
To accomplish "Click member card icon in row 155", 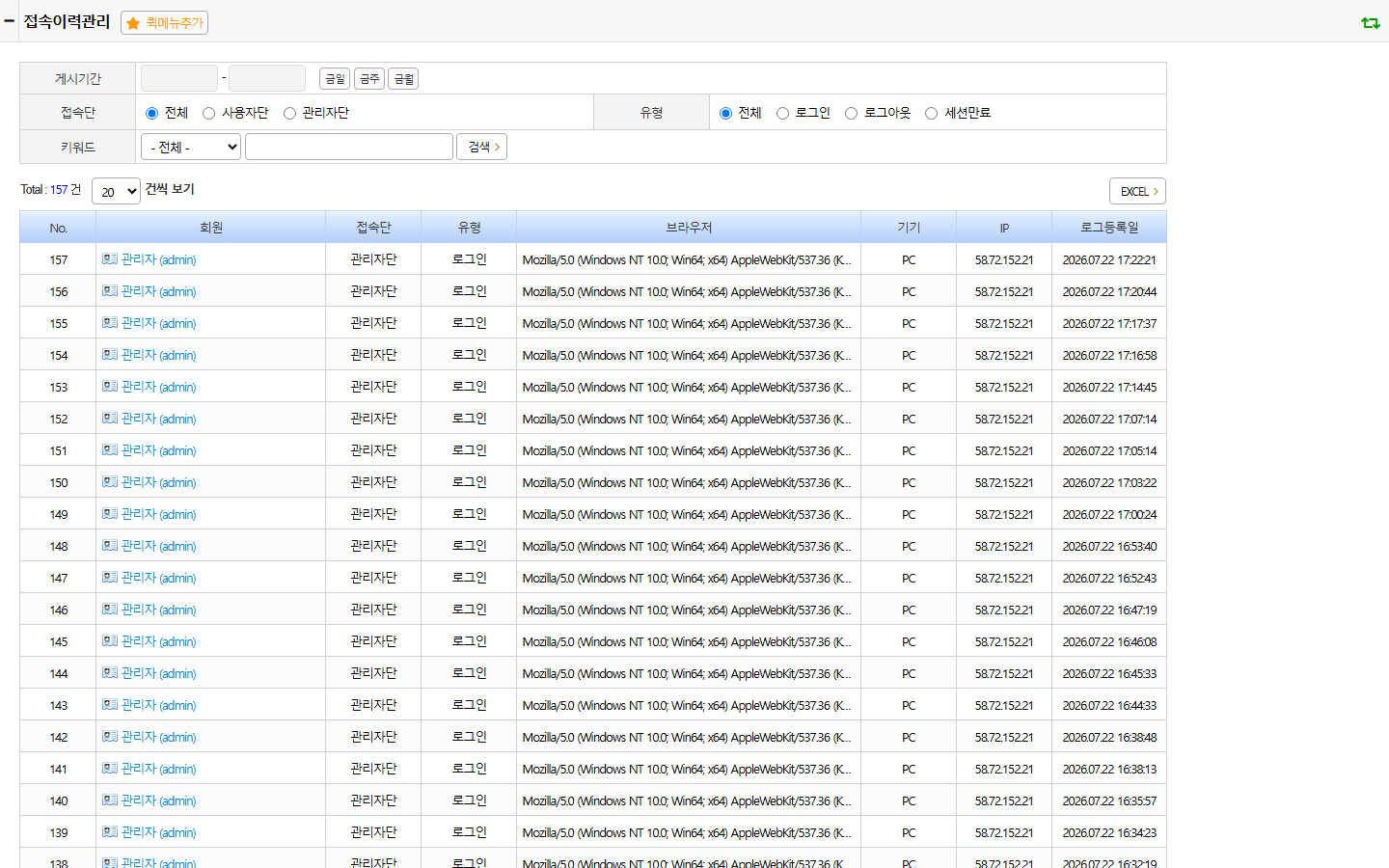I will (110, 322).
